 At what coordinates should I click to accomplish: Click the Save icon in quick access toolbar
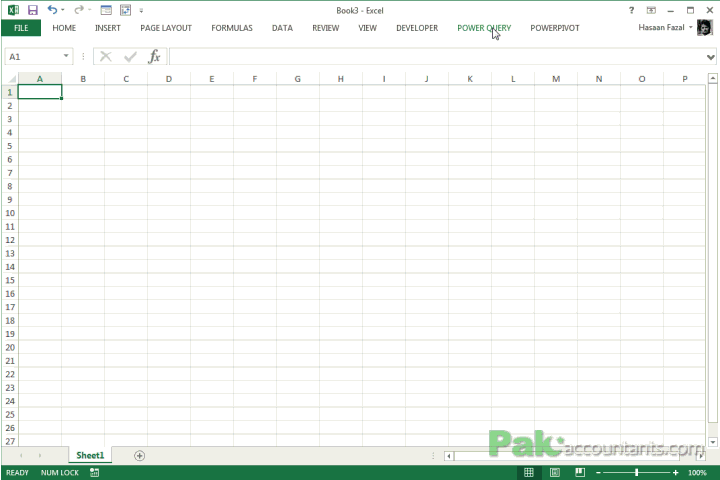tap(33, 10)
